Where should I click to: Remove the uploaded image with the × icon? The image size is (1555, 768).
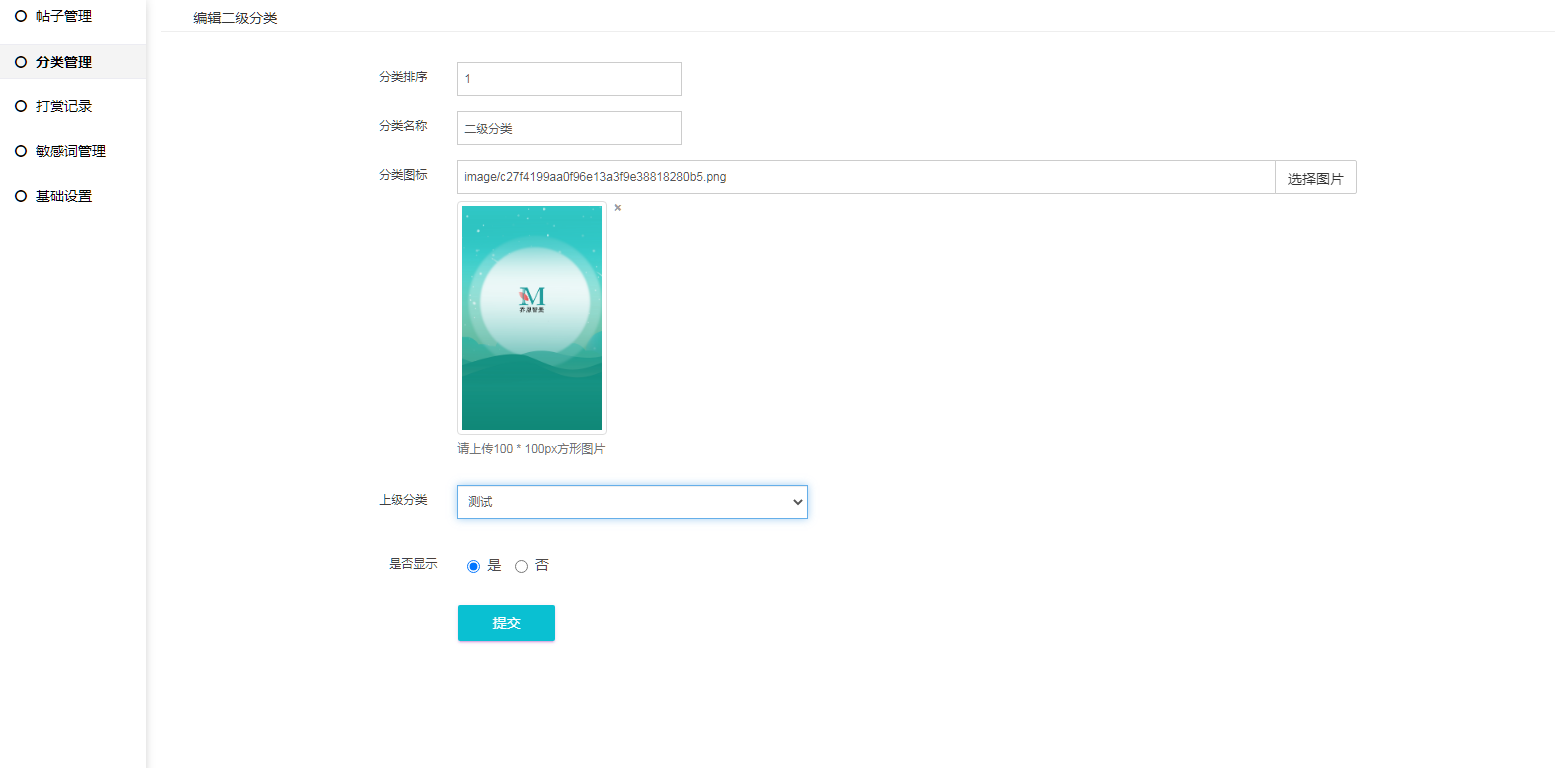tap(618, 208)
